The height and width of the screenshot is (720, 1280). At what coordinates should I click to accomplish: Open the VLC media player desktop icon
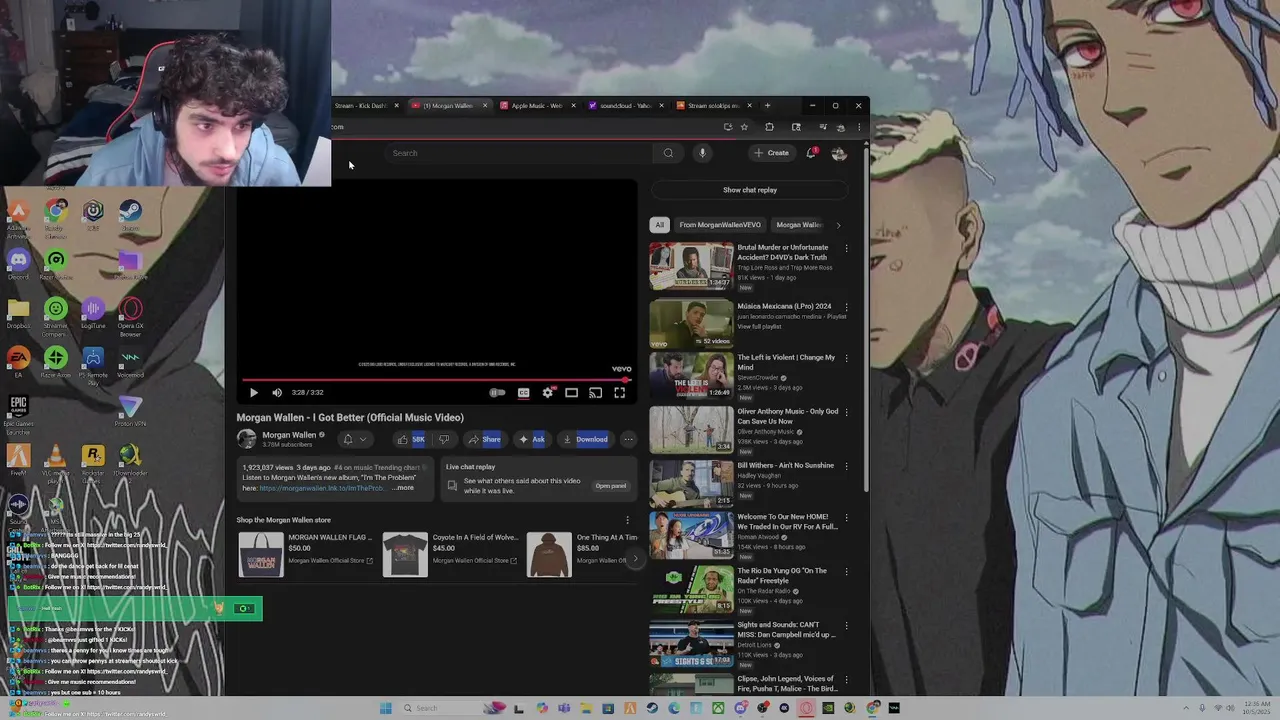[56, 463]
